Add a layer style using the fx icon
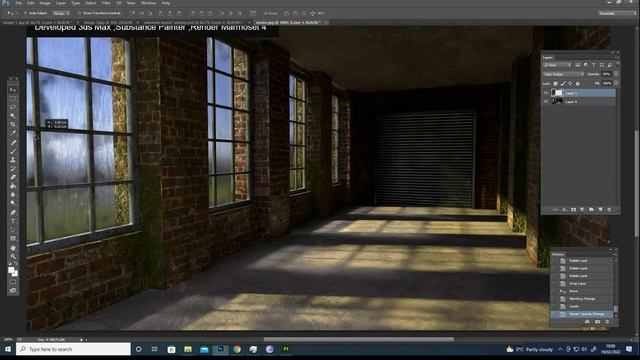The height and width of the screenshot is (360, 640). click(x=564, y=209)
